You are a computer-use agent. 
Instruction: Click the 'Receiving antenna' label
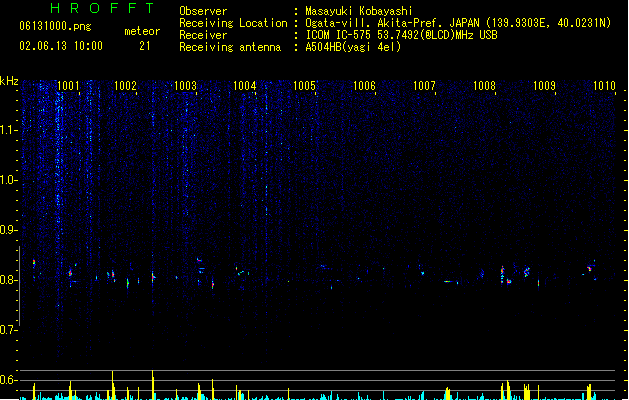coord(230,47)
